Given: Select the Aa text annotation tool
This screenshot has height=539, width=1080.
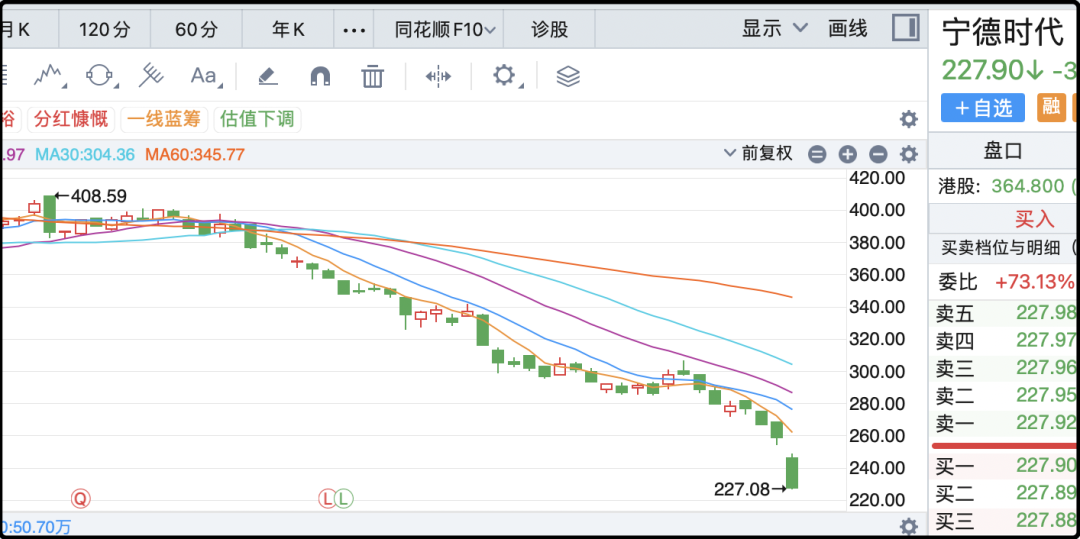Looking at the screenshot, I should 205,76.
